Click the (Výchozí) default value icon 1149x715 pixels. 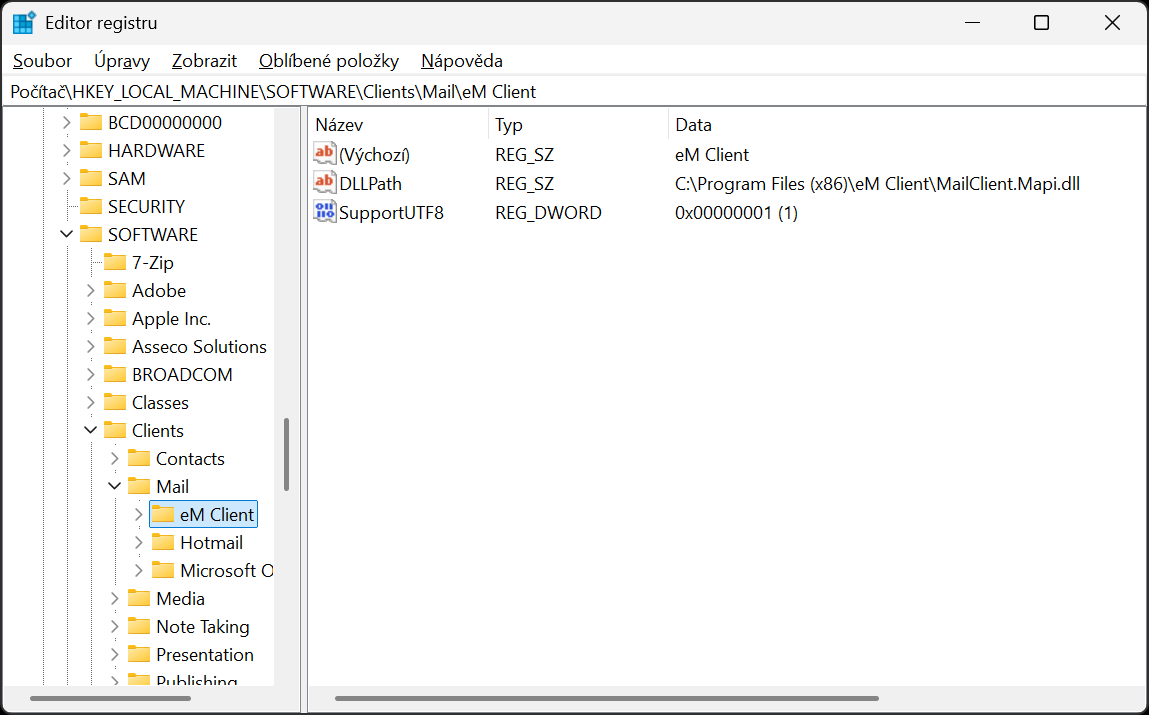point(325,154)
